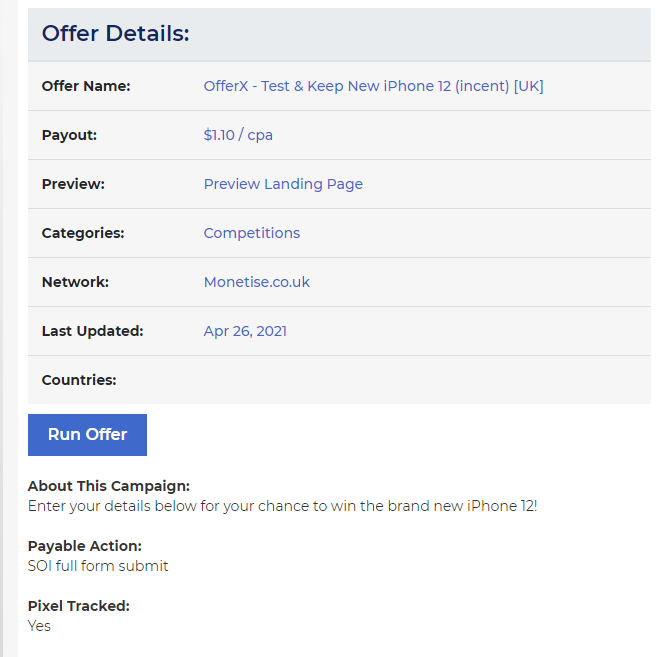Click the Offer Name label

(86, 86)
